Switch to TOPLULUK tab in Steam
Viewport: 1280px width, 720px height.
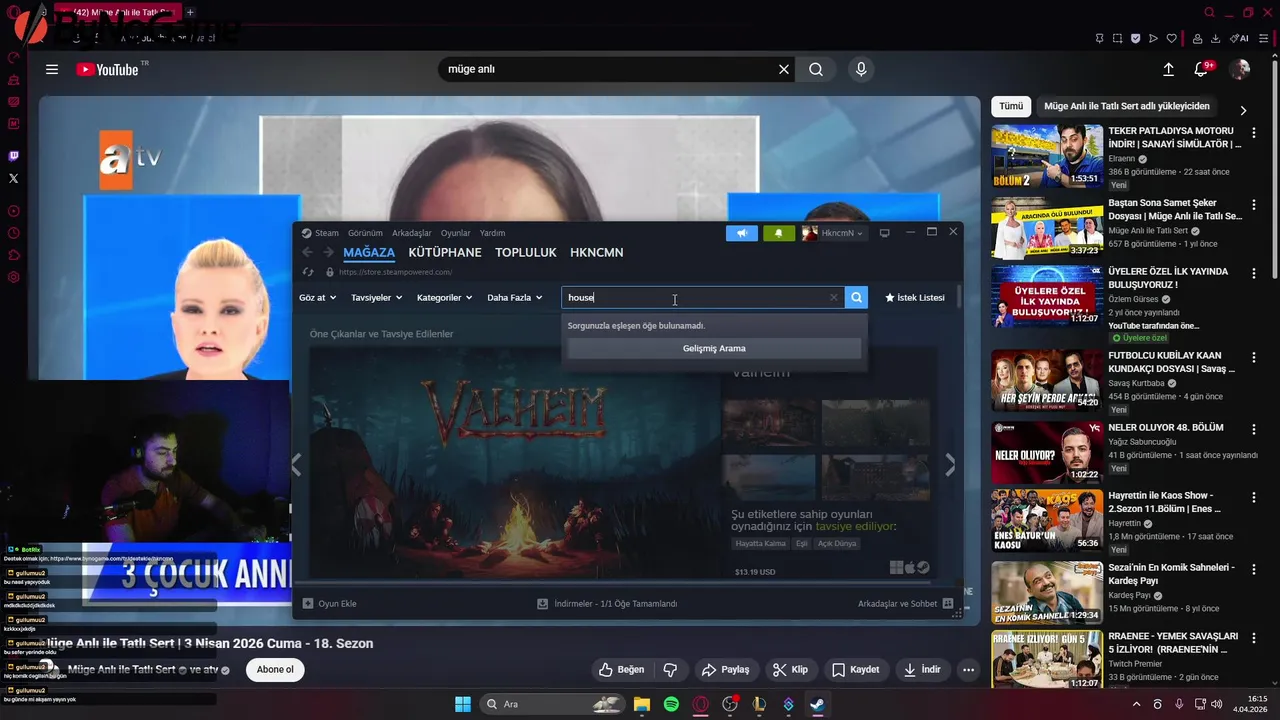(x=526, y=253)
